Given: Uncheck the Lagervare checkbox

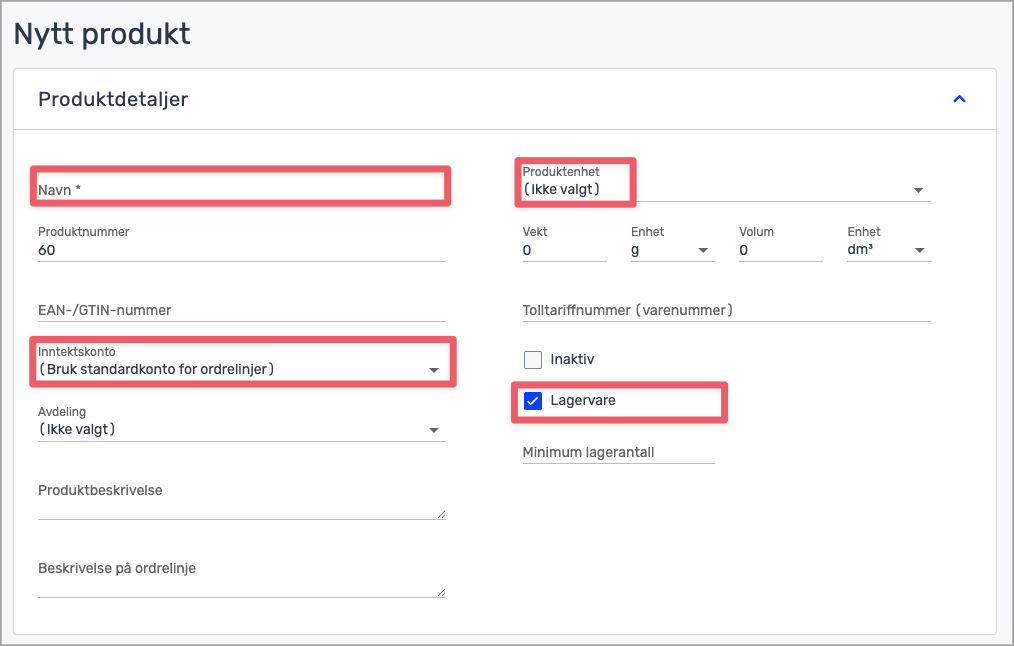Looking at the screenshot, I should 533,401.
